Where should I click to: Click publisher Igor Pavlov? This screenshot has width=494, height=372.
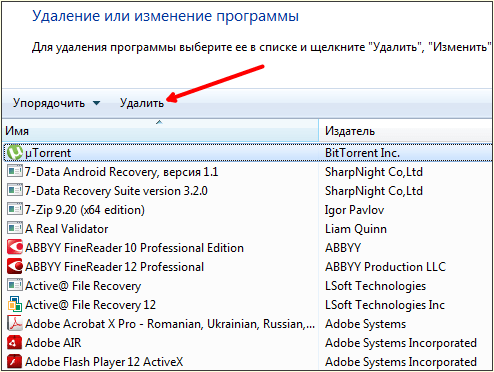354,210
